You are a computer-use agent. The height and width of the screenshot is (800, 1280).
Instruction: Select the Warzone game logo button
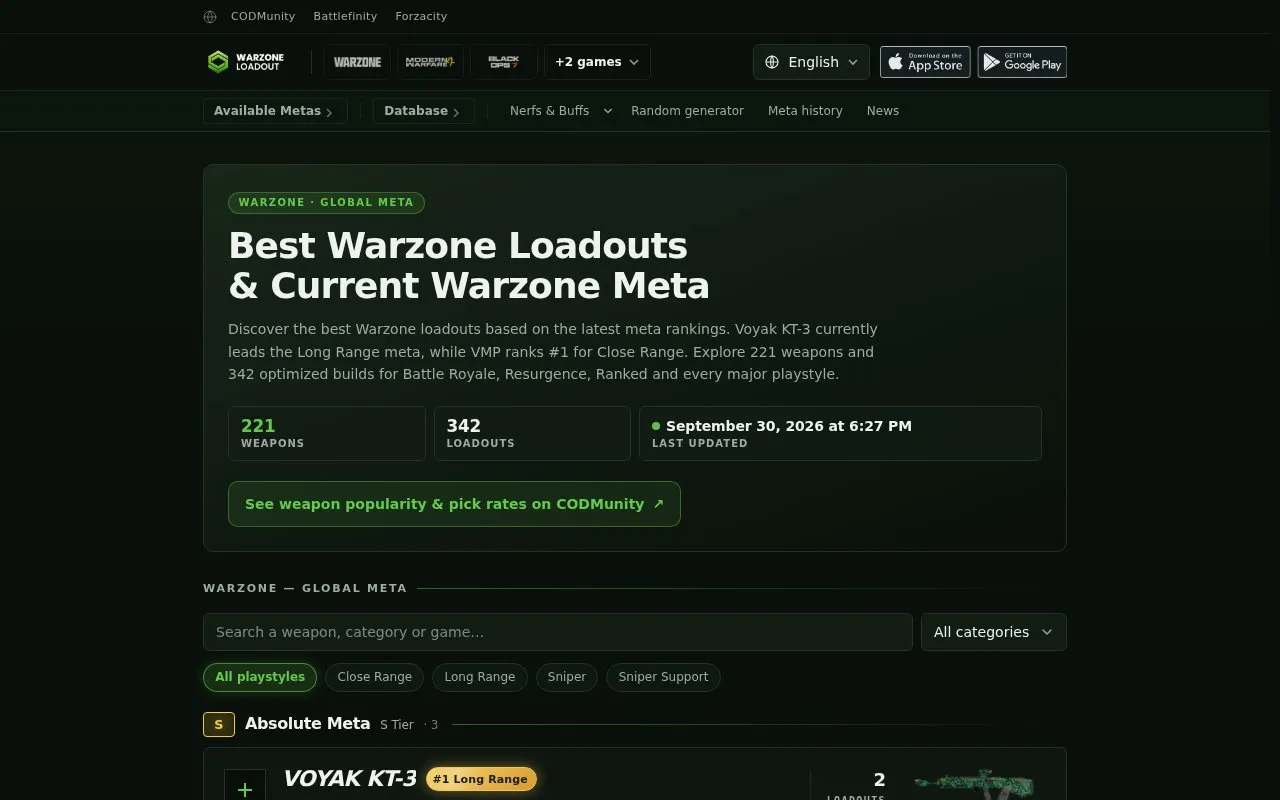point(357,62)
